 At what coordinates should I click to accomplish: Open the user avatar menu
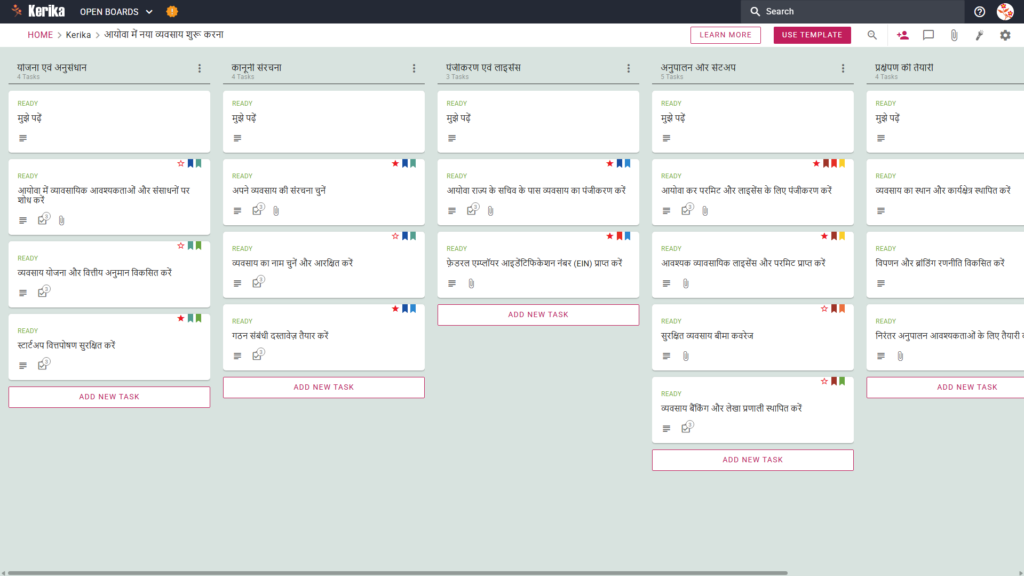(x=1005, y=11)
